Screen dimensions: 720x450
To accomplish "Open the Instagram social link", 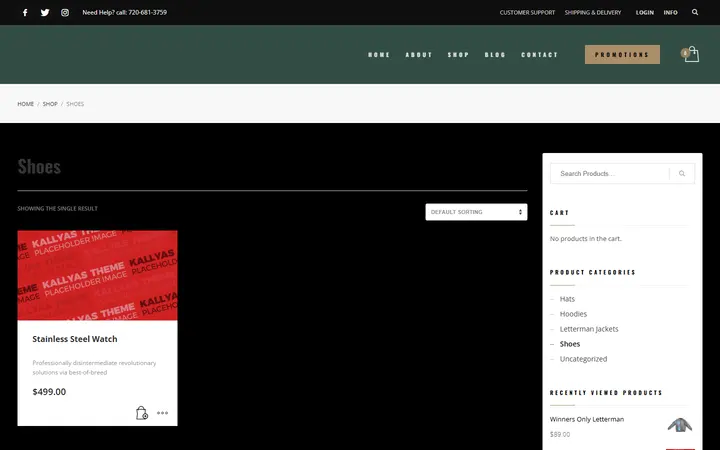I will click(65, 12).
